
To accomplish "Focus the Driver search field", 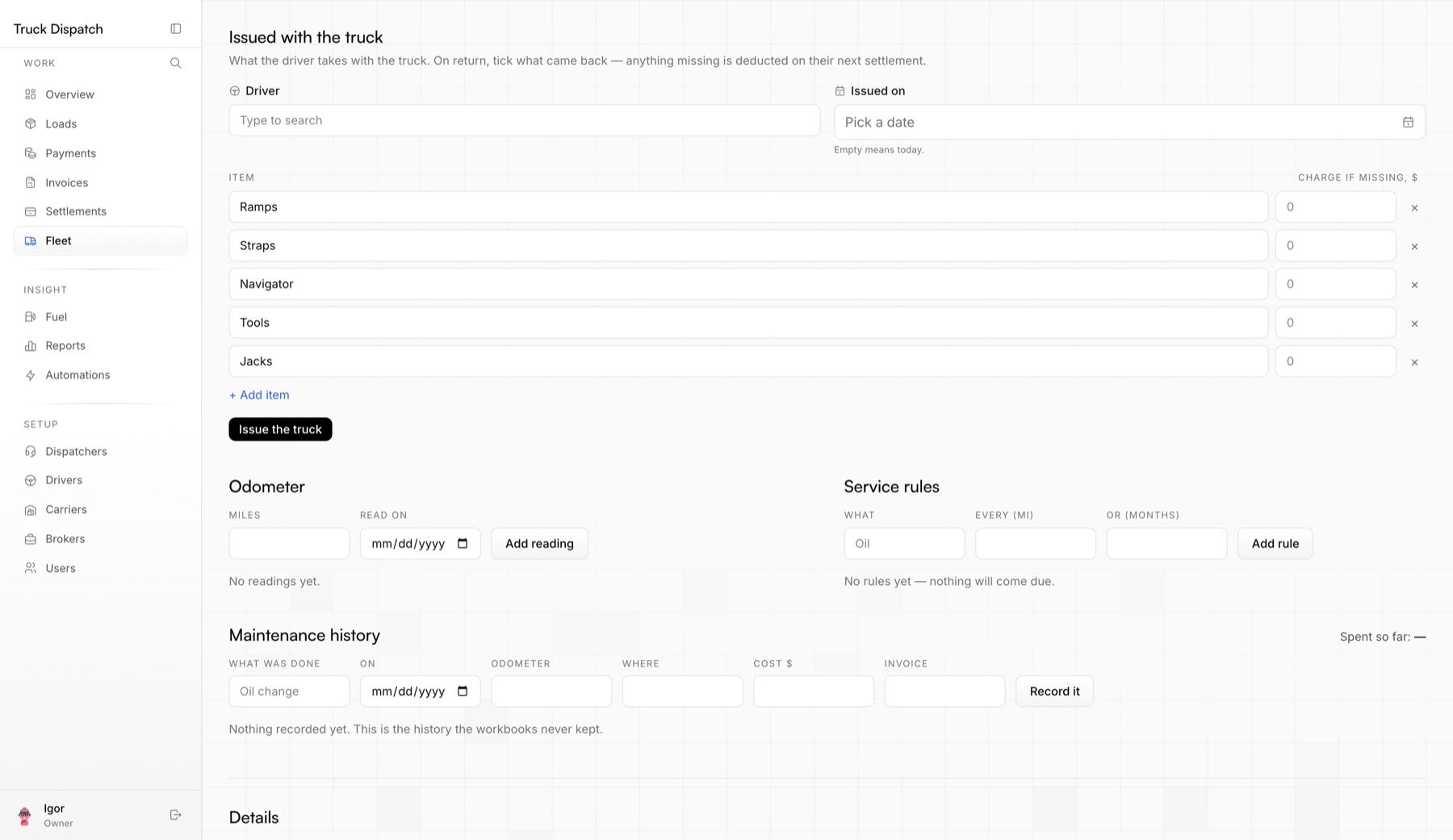I will click(525, 120).
